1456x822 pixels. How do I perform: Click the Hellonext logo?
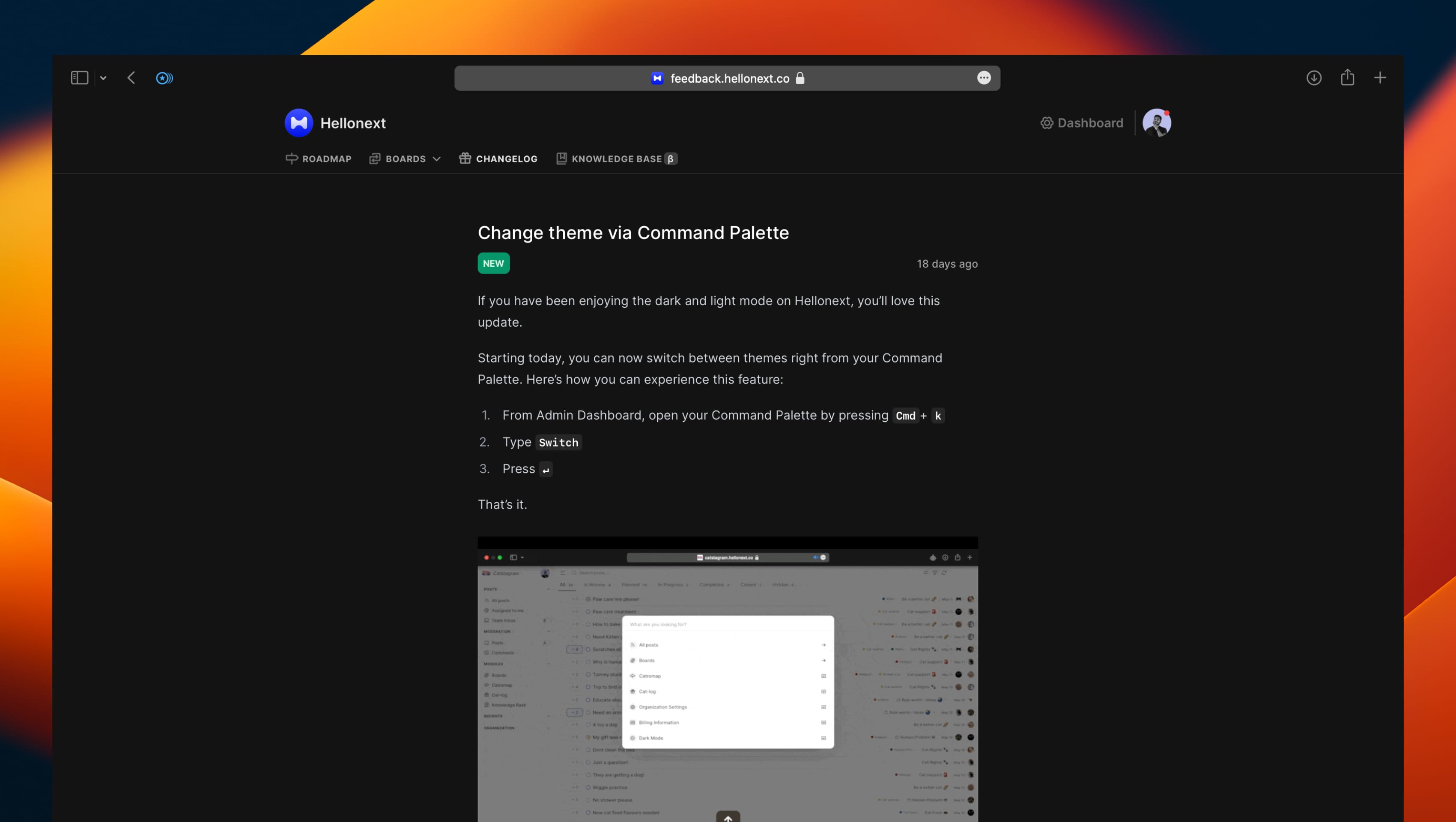(x=298, y=122)
